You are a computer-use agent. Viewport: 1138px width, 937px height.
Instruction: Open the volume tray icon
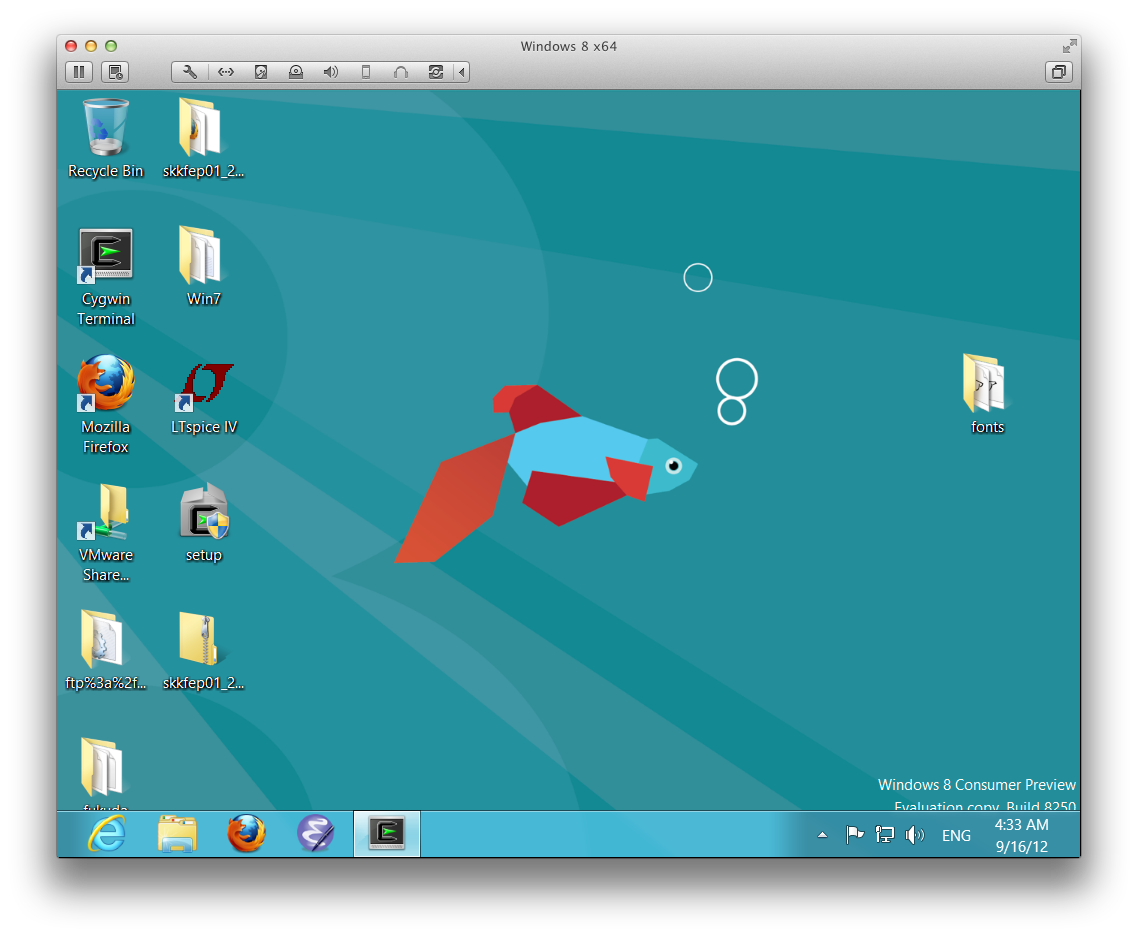click(x=914, y=835)
